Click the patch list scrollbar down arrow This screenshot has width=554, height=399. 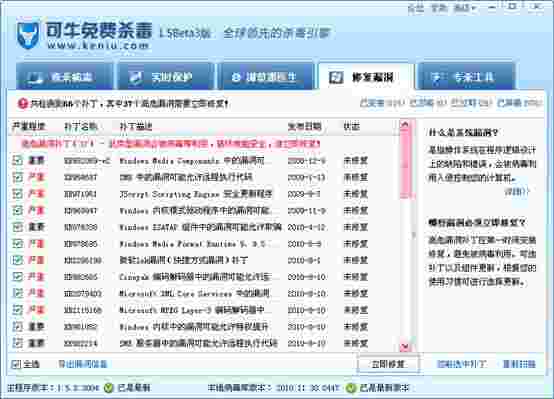[x=405, y=347]
